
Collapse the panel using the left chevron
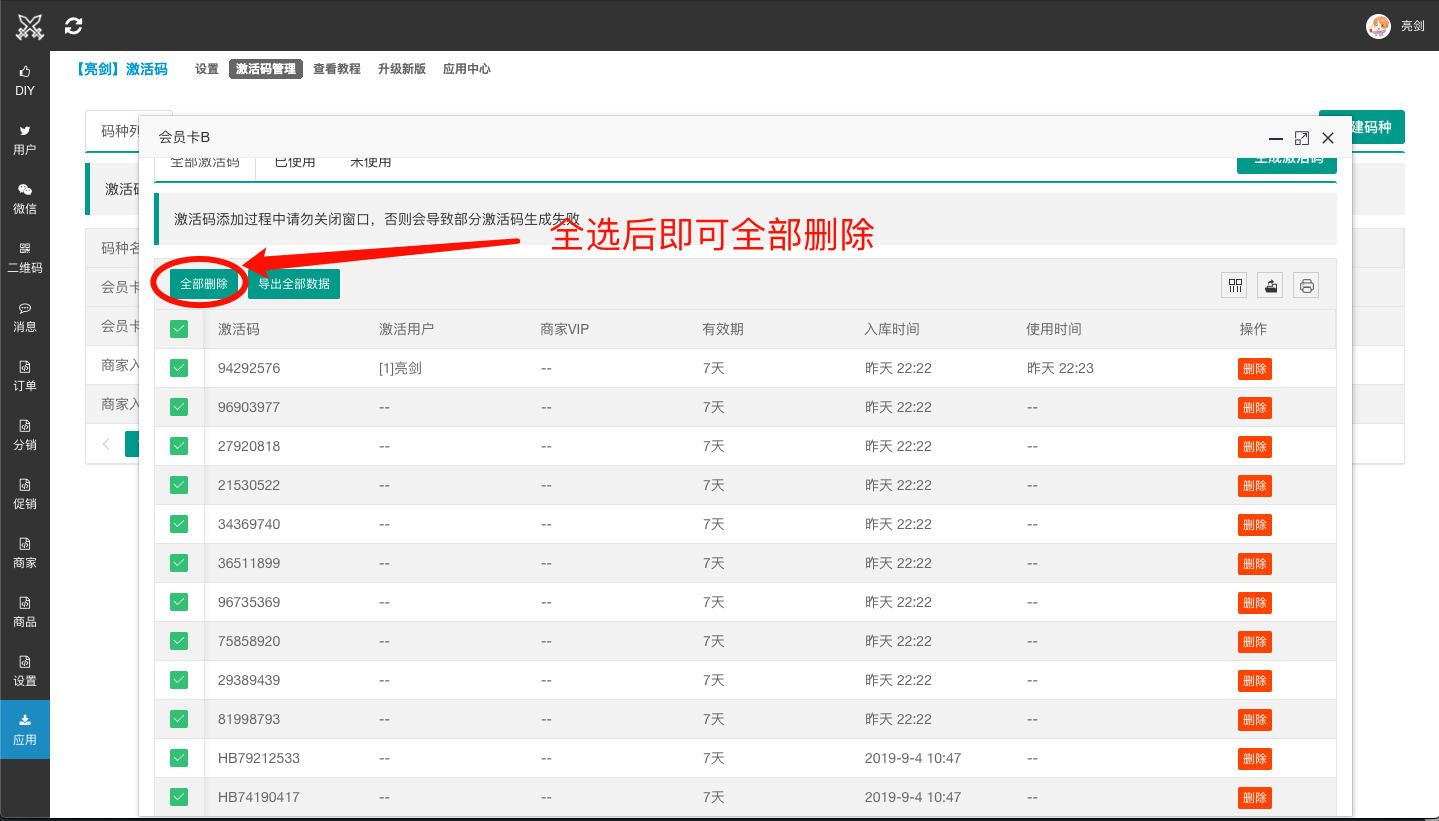(x=107, y=444)
